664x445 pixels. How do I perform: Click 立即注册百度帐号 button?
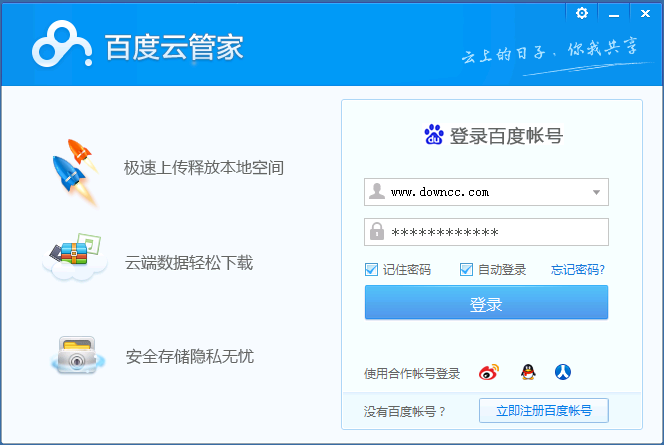point(543,410)
